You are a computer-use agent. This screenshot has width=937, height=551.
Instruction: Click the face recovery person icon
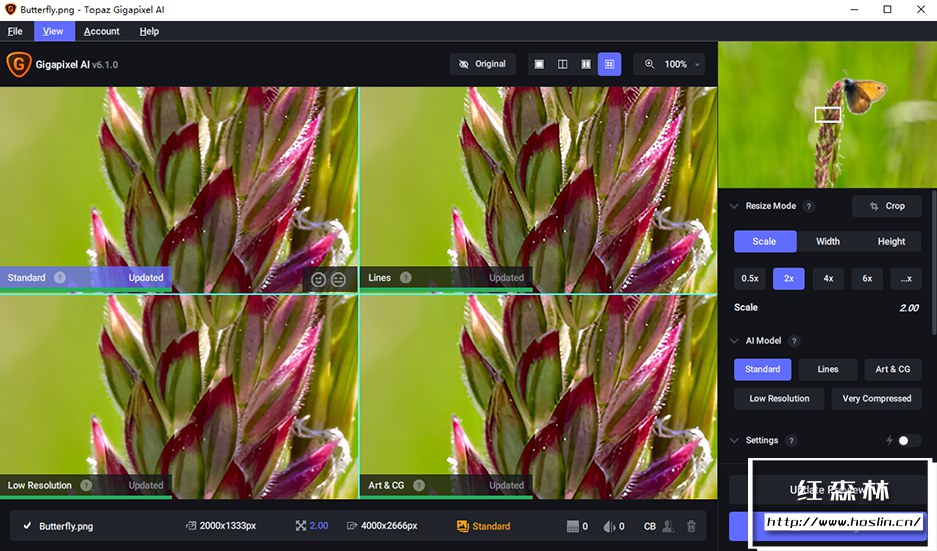click(668, 526)
